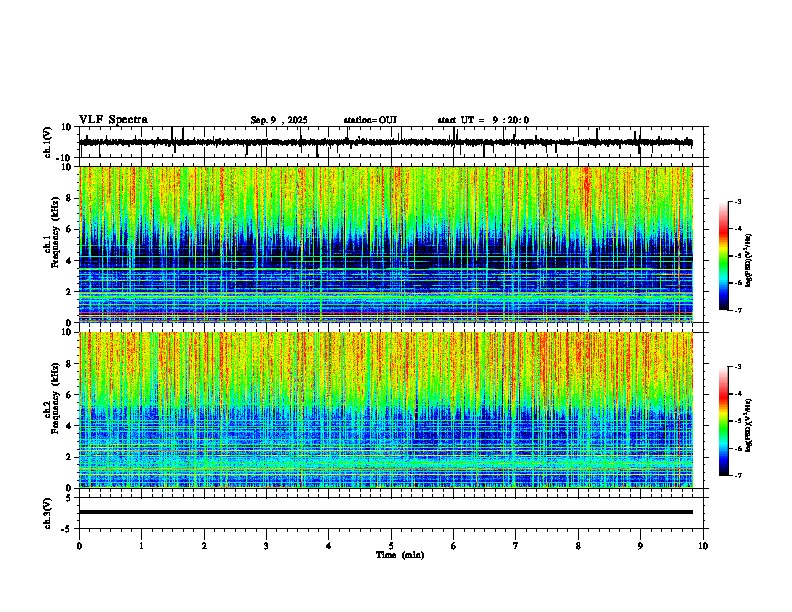Click the date "Sep. 9, 2025" in the header
The height and width of the screenshot is (612, 792).
pyautogui.click(x=279, y=120)
